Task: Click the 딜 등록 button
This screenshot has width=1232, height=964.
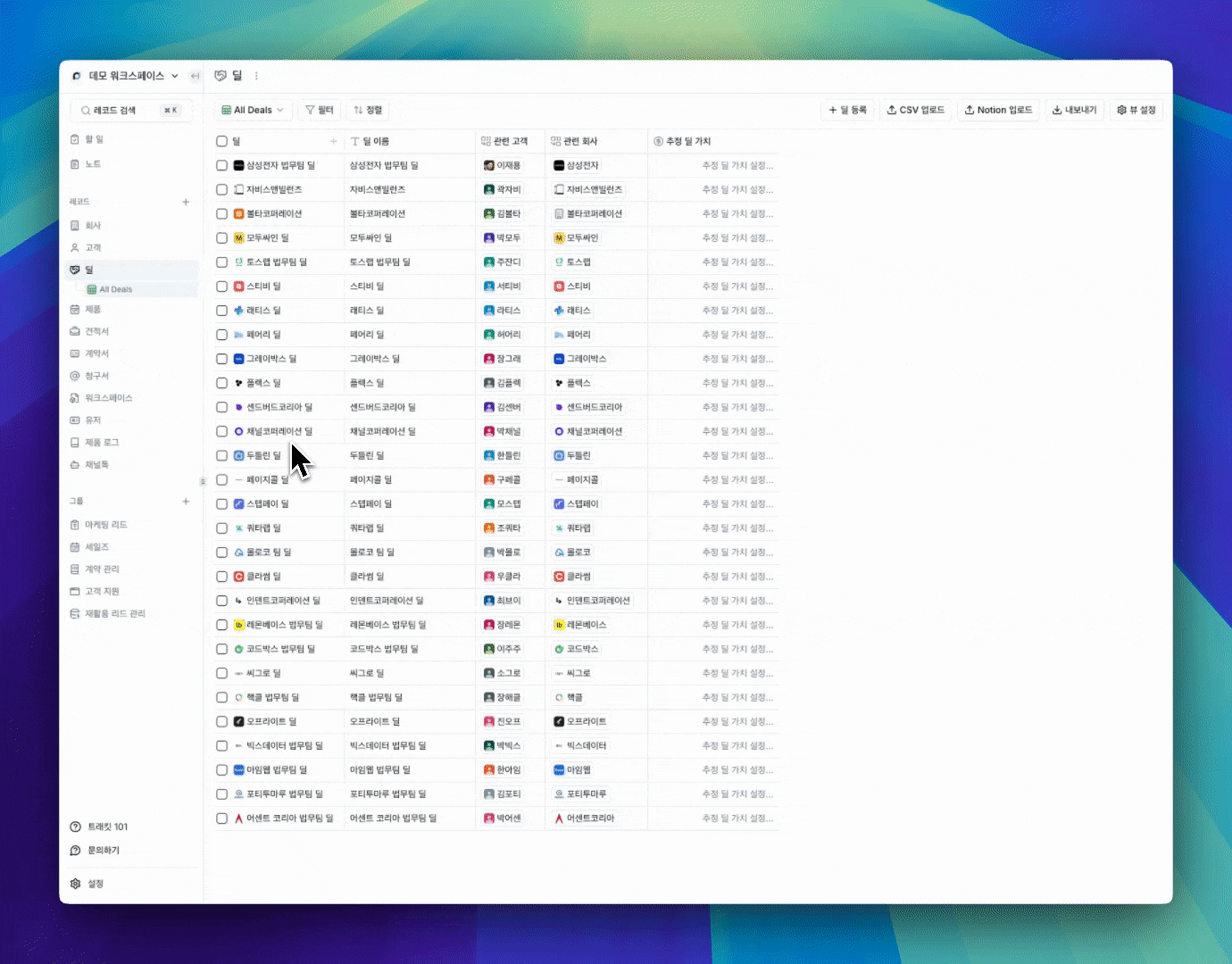Action: coord(847,110)
